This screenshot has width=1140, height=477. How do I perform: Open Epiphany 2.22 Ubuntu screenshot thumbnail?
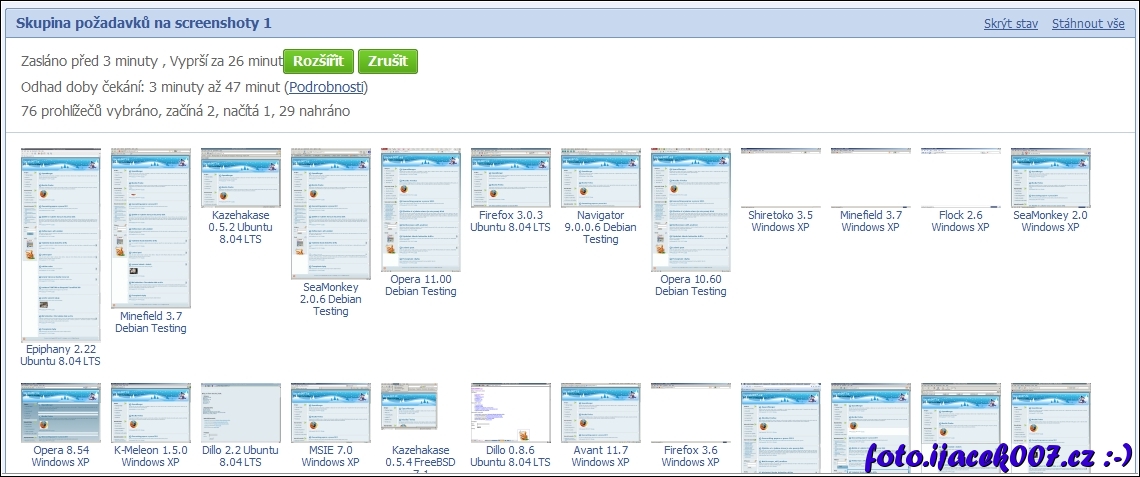coord(60,245)
